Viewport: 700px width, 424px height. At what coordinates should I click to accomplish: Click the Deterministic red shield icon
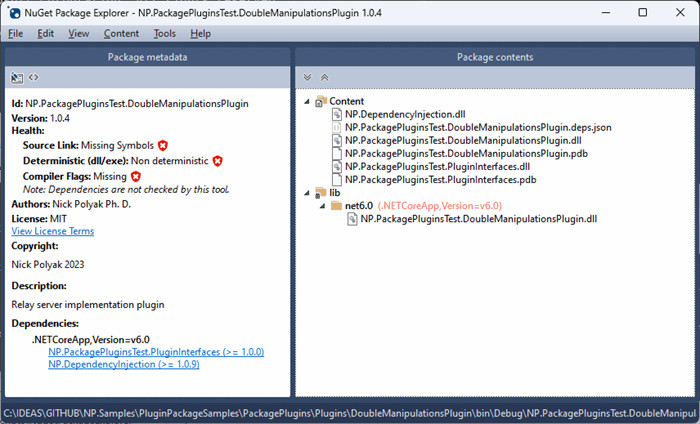(217, 161)
